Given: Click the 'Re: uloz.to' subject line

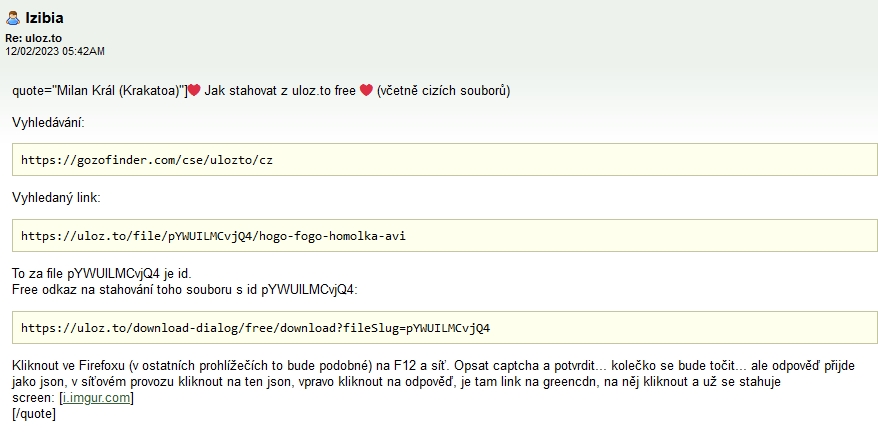Looking at the screenshot, I should click(x=34, y=38).
